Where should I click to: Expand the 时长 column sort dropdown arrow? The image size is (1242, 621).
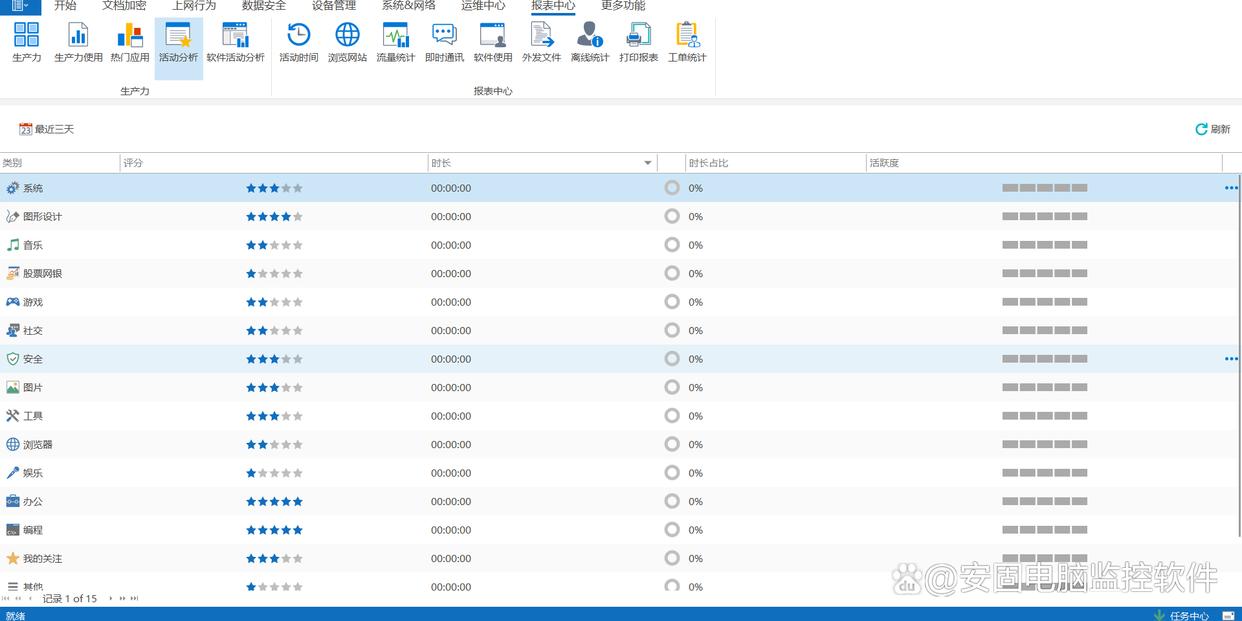(x=648, y=163)
